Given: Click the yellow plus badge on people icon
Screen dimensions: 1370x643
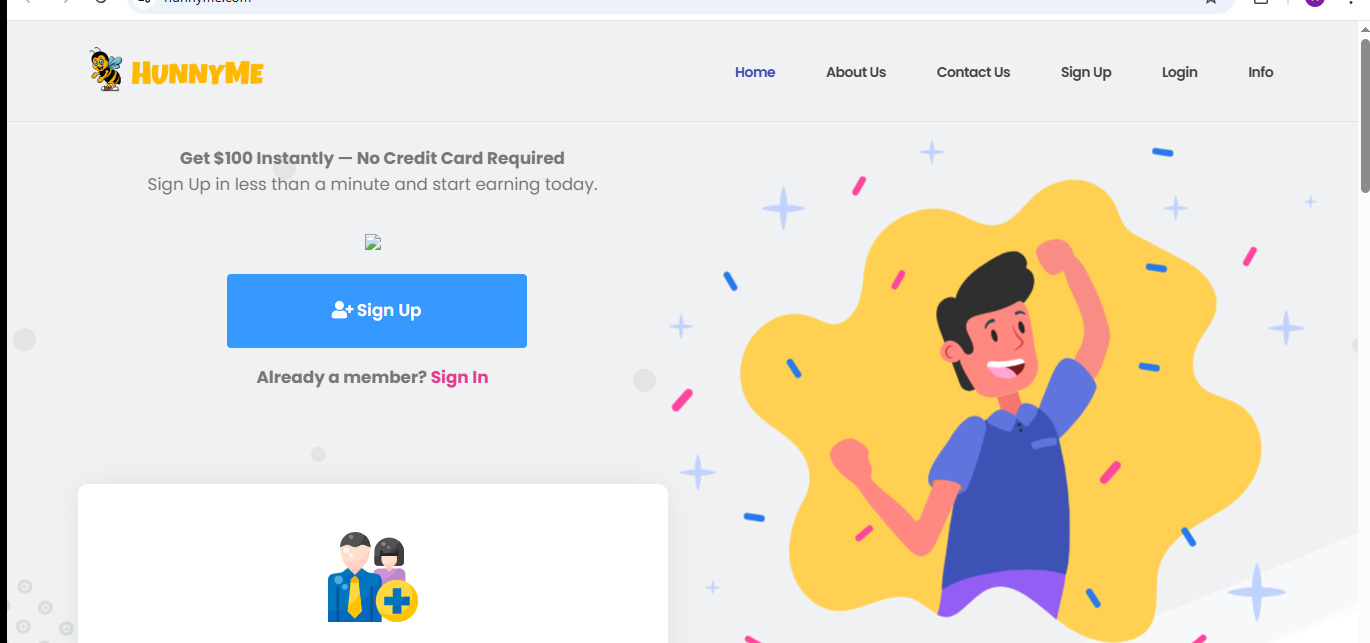Looking at the screenshot, I should tap(397, 601).
